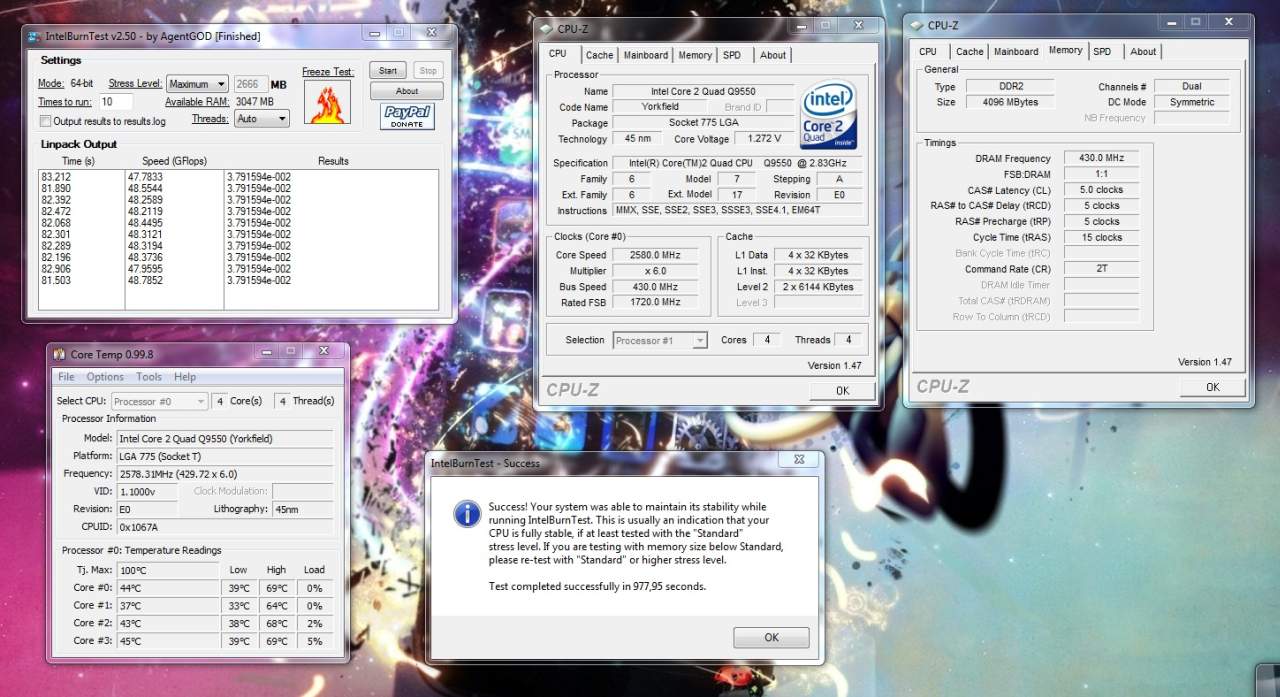The width and height of the screenshot is (1280, 697).
Task: Click OK in the Success dialog
Action: (x=771, y=637)
